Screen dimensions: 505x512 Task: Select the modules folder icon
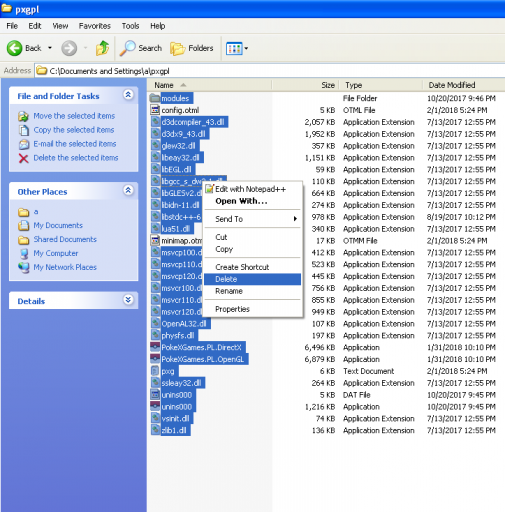click(x=155, y=98)
